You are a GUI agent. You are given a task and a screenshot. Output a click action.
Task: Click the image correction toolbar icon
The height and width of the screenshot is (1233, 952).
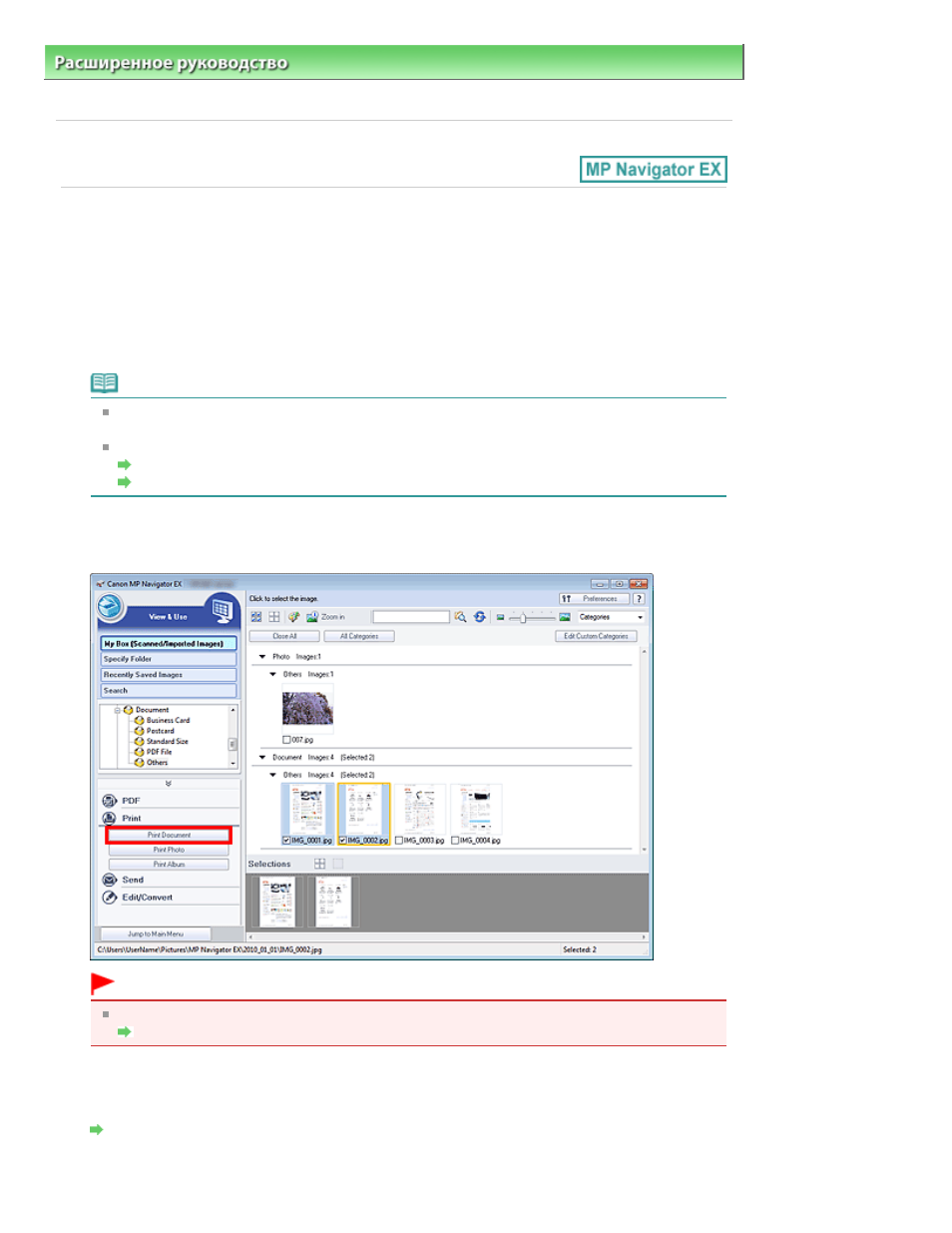coord(293,617)
